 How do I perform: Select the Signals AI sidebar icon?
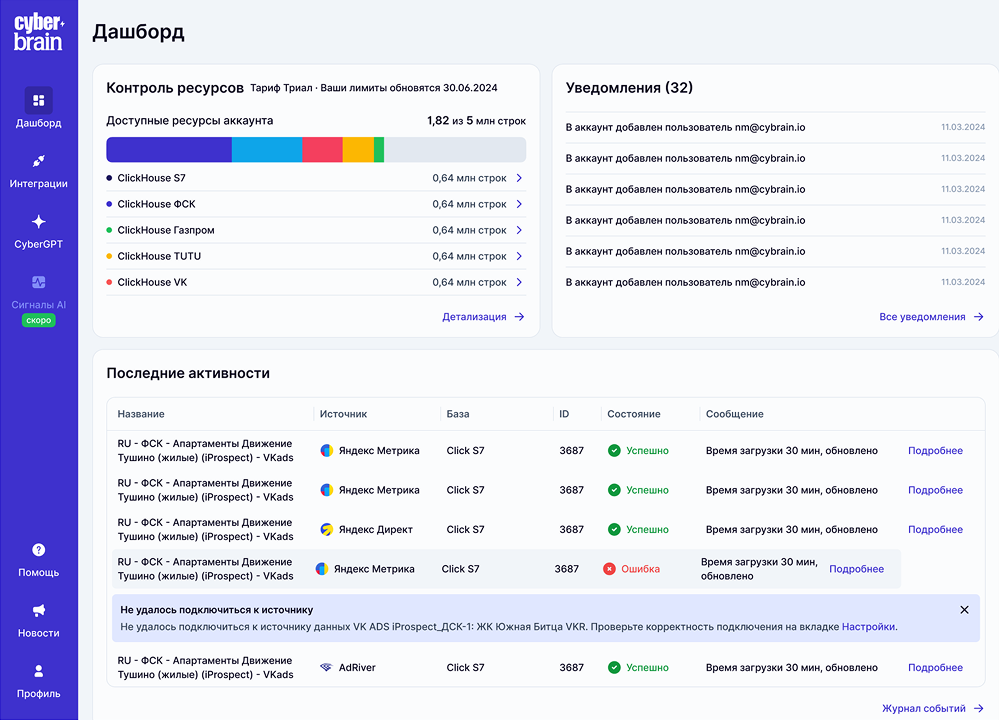(39, 283)
